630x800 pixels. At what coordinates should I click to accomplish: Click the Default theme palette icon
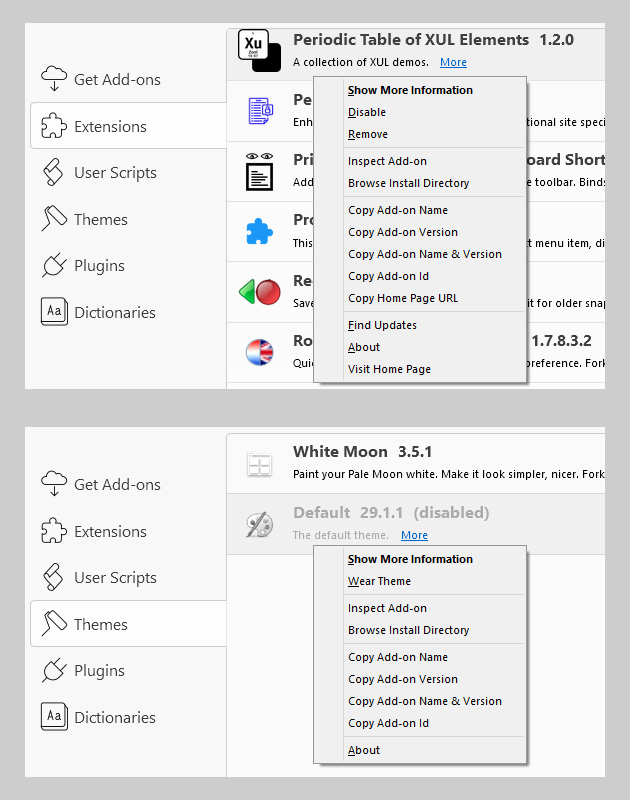(x=260, y=524)
